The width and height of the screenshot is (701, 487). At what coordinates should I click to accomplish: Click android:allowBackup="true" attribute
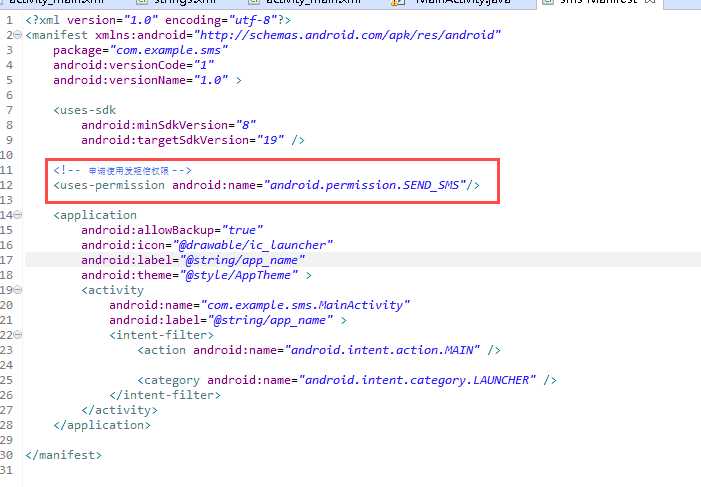point(172,230)
